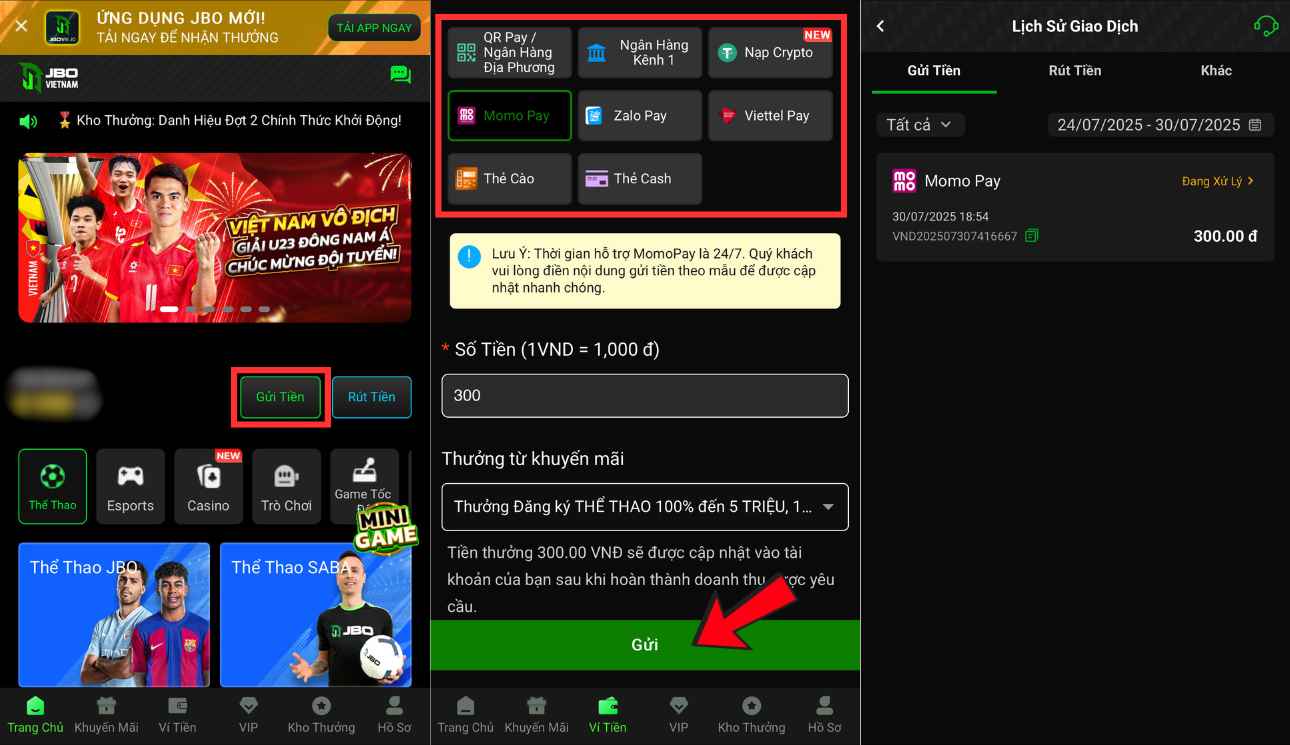Open Ví Tiền in left screen nav

178,715
